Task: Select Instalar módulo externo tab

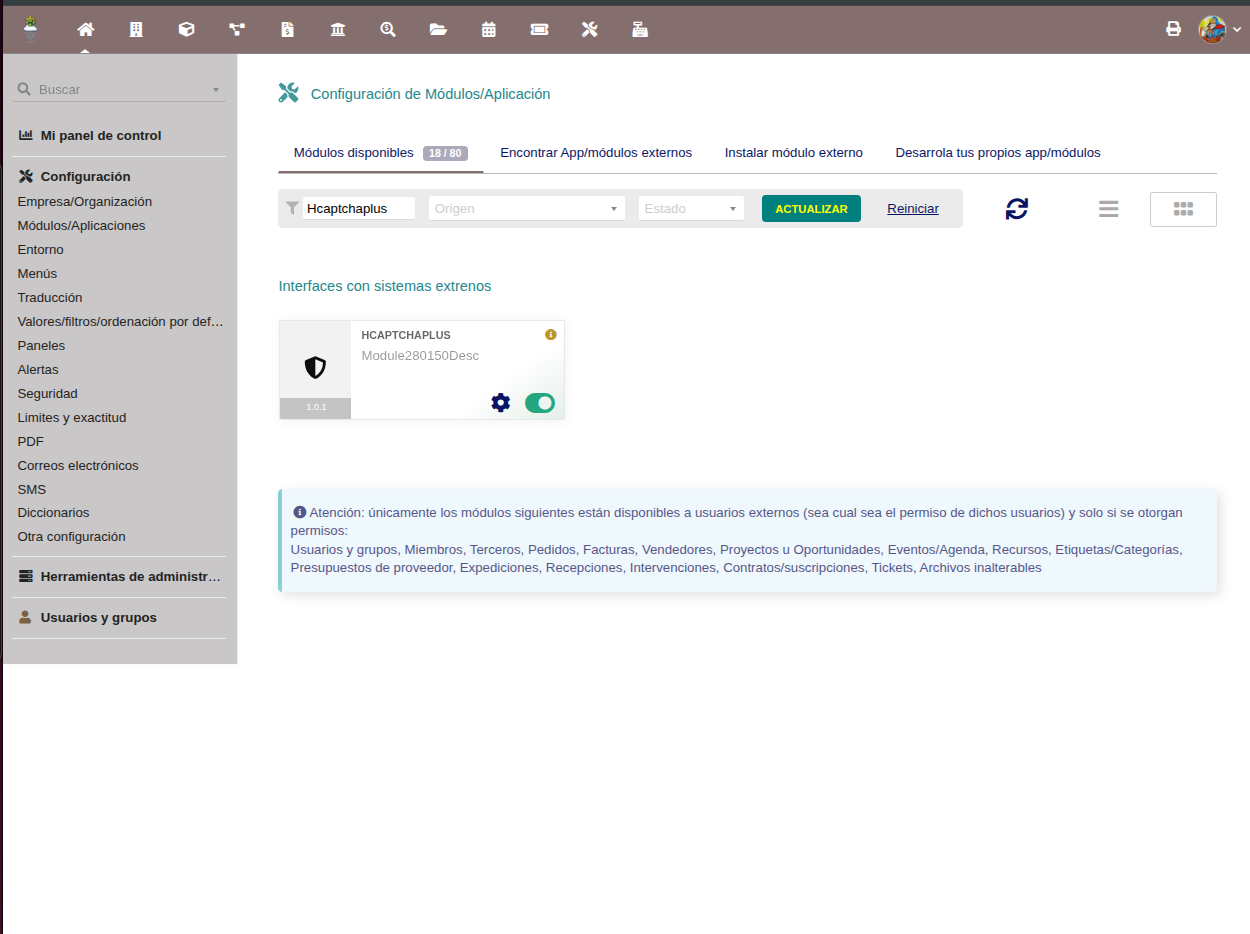Action: pyautogui.click(x=794, y=153)
